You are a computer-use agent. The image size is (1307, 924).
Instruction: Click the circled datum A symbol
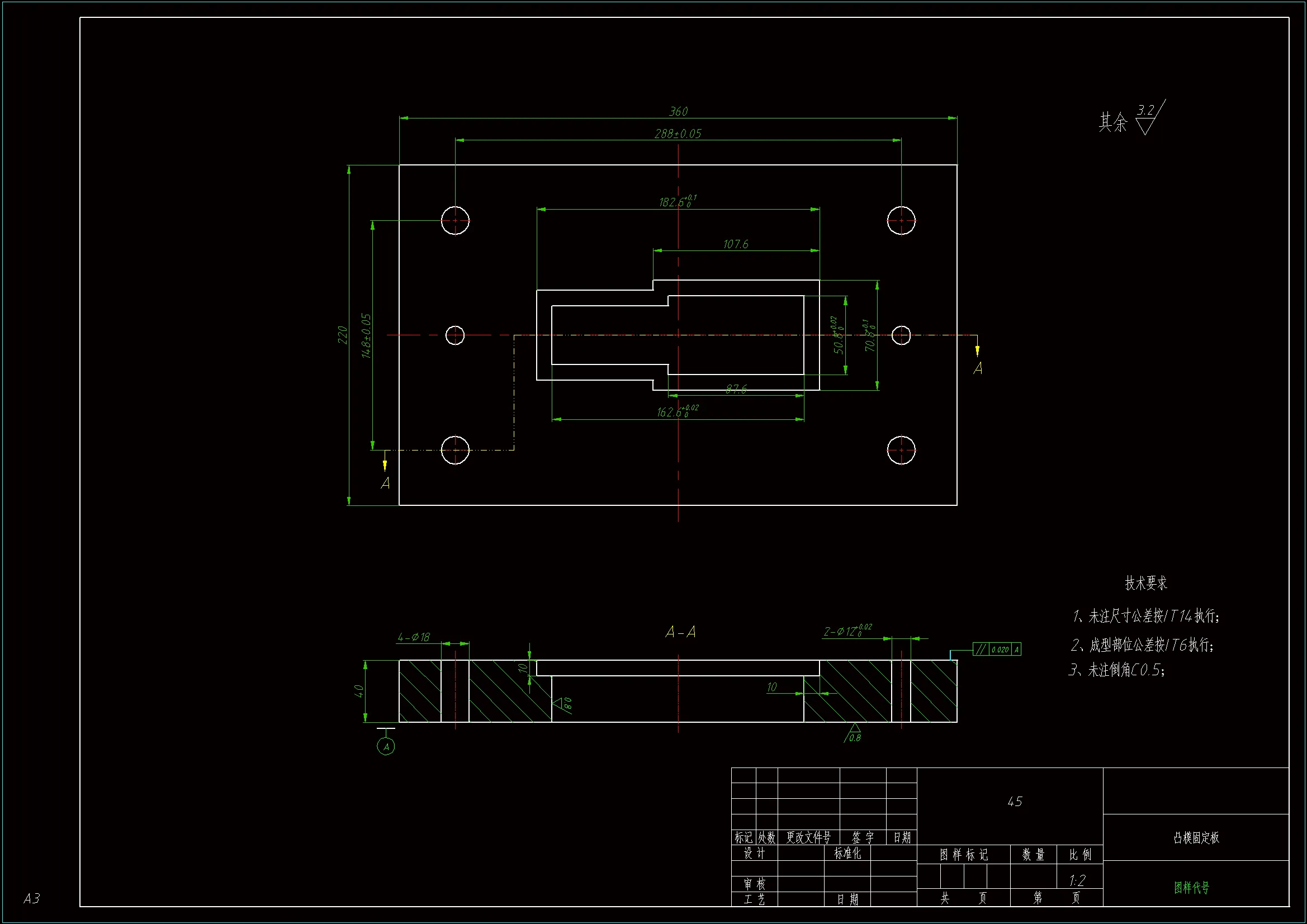[386, 746]
